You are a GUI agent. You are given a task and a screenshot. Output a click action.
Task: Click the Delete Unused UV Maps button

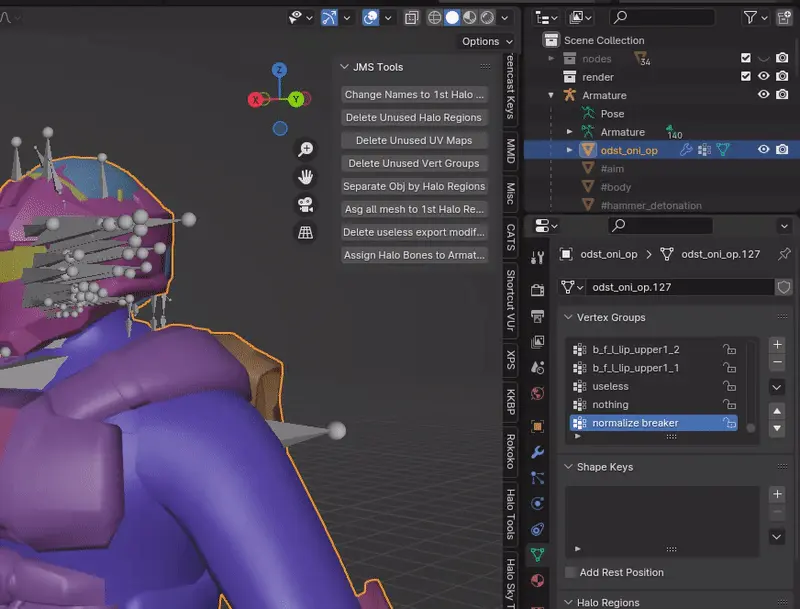tap(414, 140)
